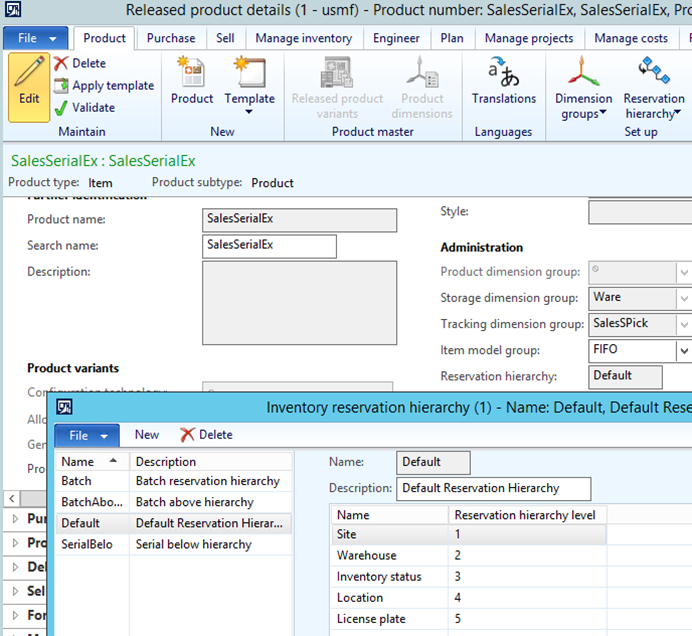Click New in reservation hierarchy window
Screen dimensions: 692x636
click(x=147, y=434)
